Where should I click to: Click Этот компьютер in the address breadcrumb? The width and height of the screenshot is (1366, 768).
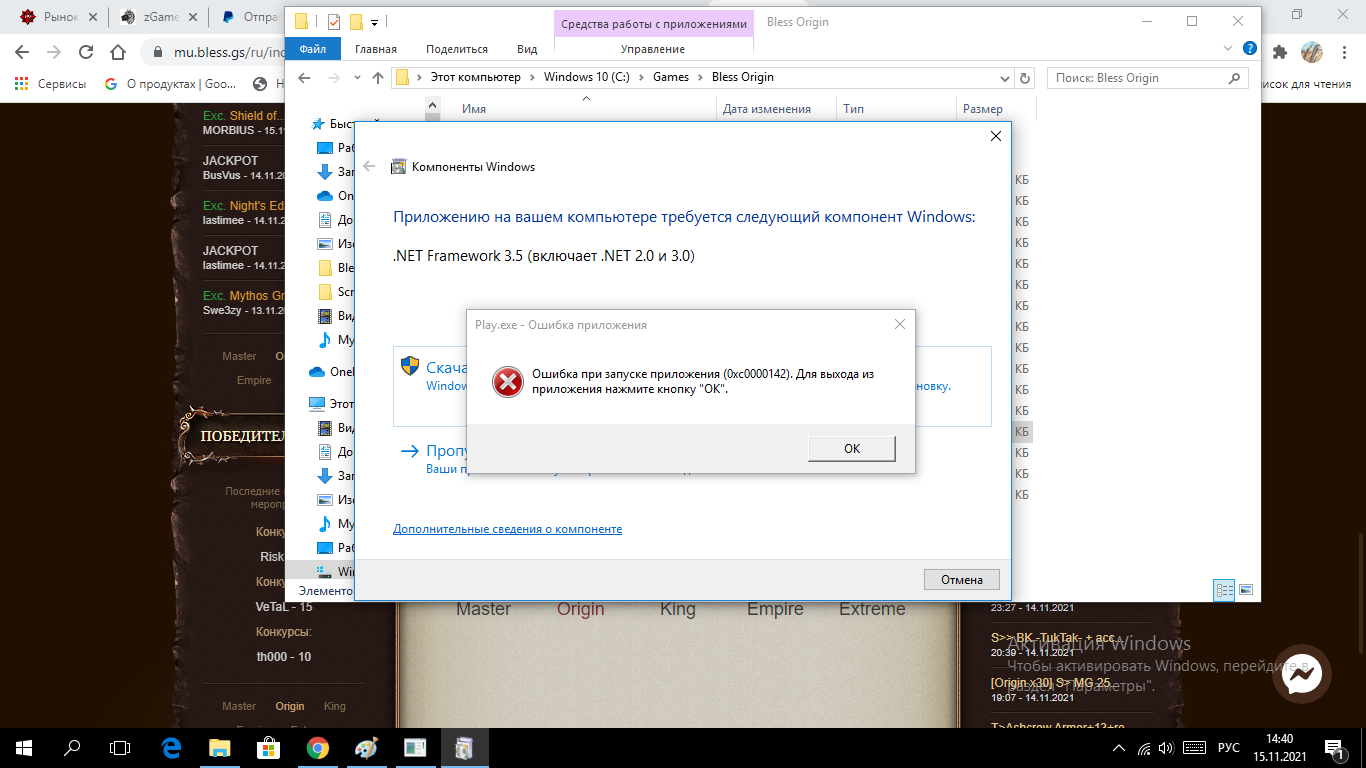click(x=475, y=77)
